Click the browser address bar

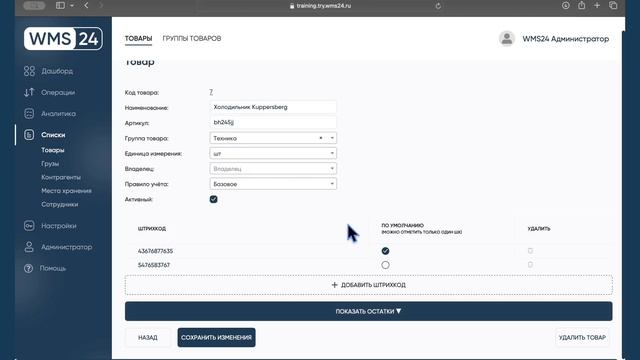[320, 6]
